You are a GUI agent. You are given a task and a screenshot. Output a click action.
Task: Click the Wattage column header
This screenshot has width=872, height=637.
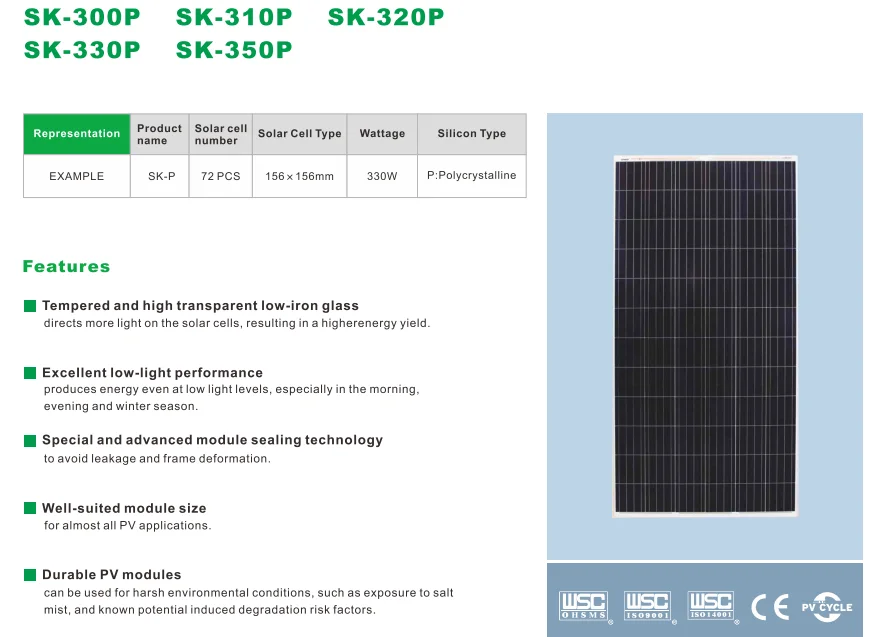[382, 134]
